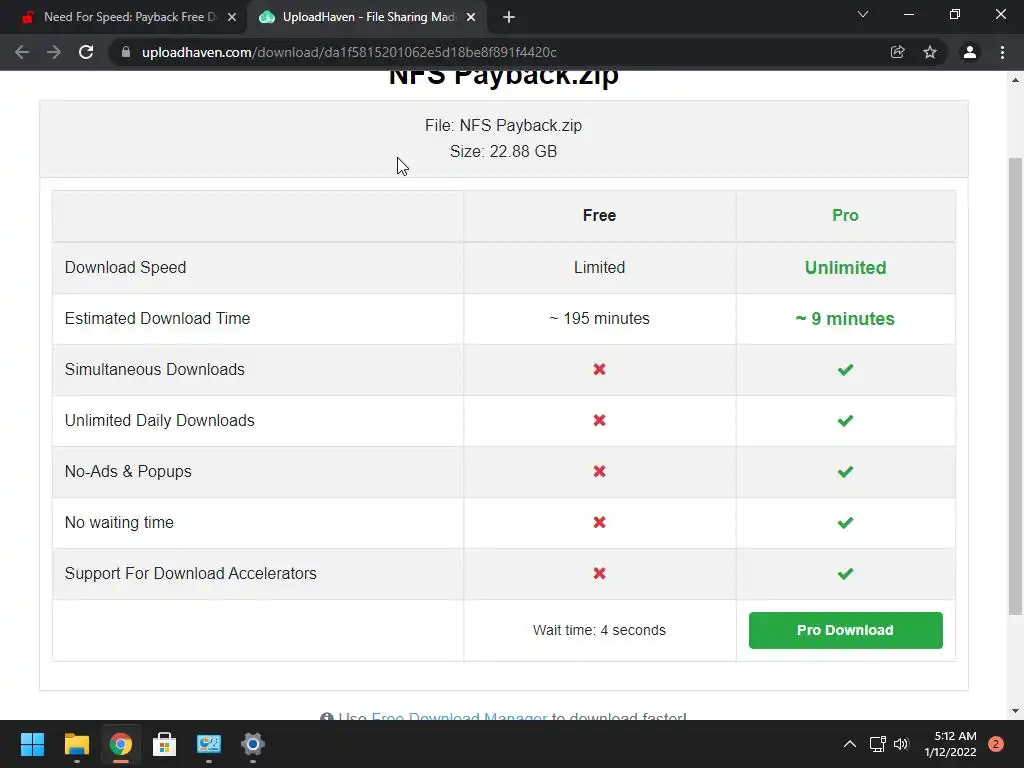Screen dimensions: 1024x768
Task: Click Support For Download Accelerators label
Action: (x=191, y=573)
